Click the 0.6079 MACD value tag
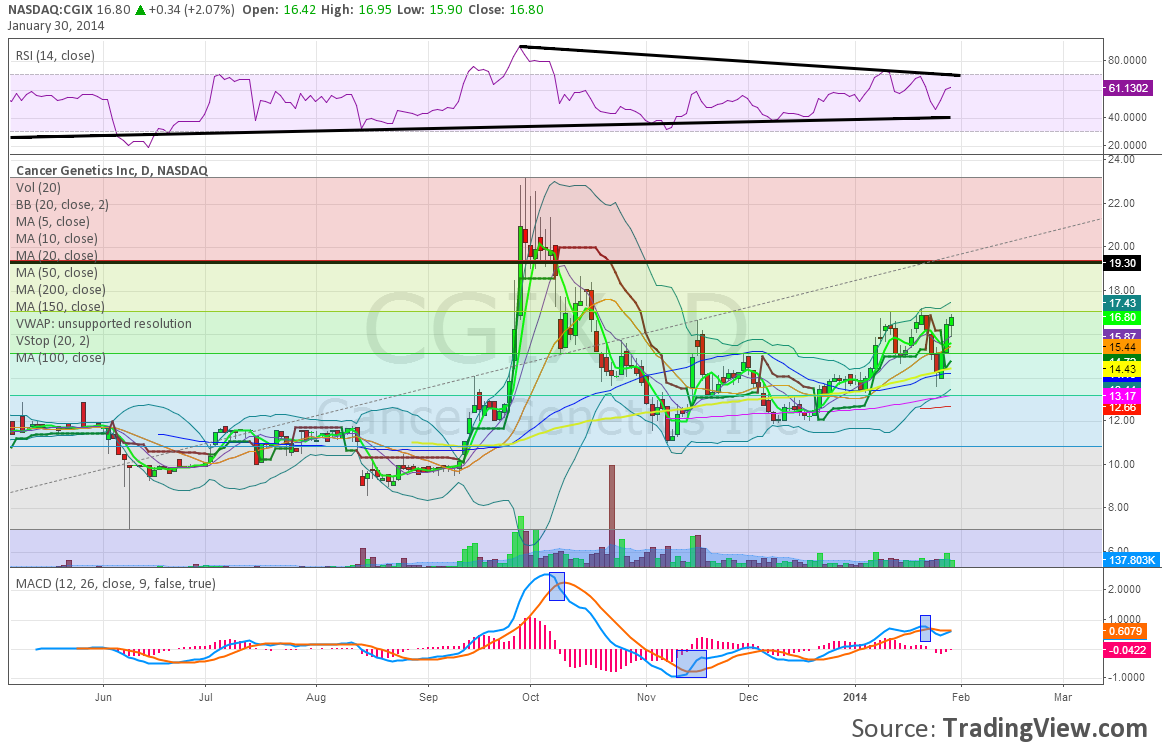This screenshot has width=1162, height=755. [1124, 631]
